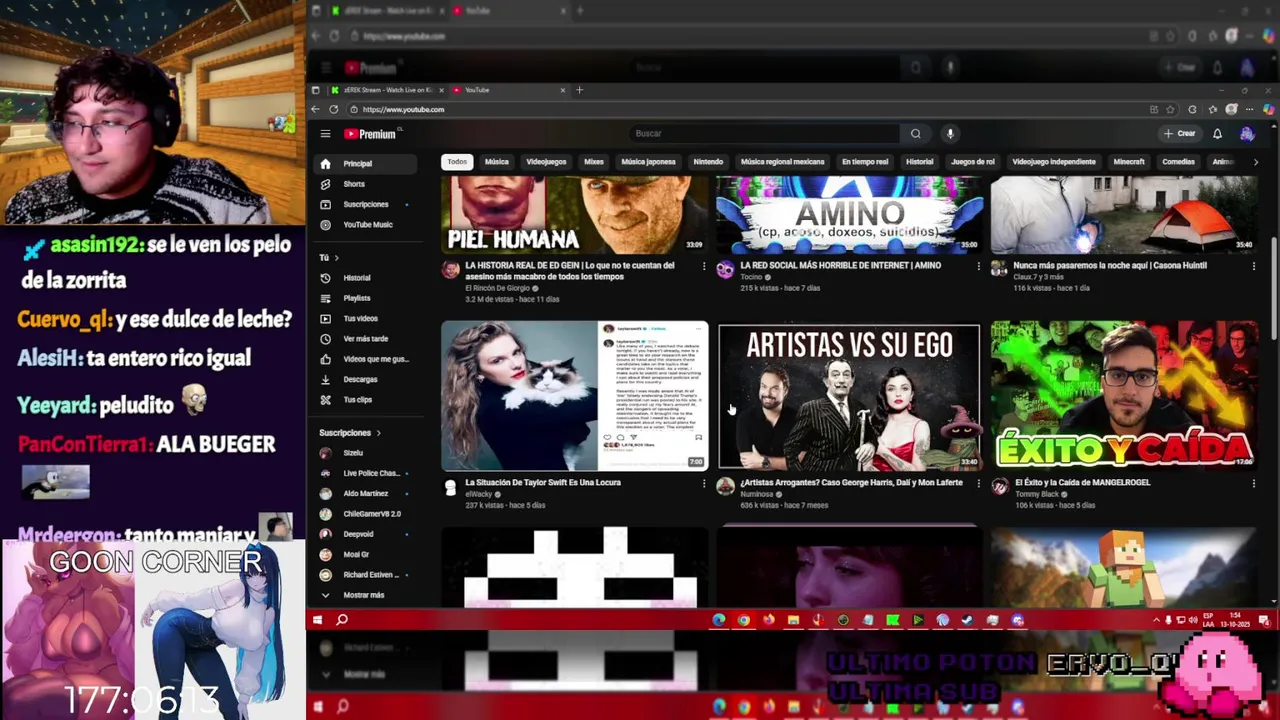Open Shorts in the sidebar
The height and width of the screenshot is (720, 1280).
[364, 184]
